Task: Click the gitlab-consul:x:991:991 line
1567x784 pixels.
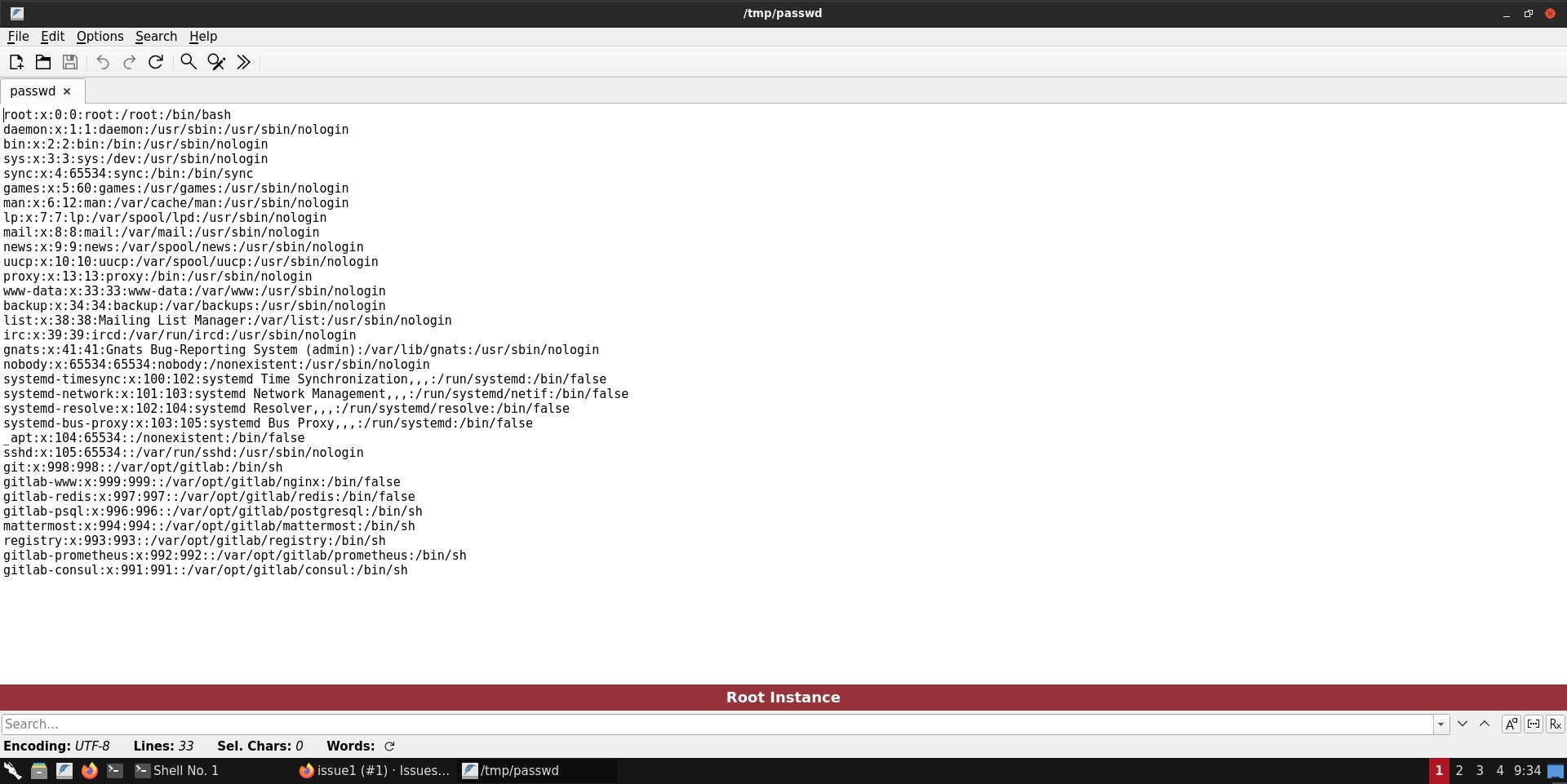Action: pos(206,570)
